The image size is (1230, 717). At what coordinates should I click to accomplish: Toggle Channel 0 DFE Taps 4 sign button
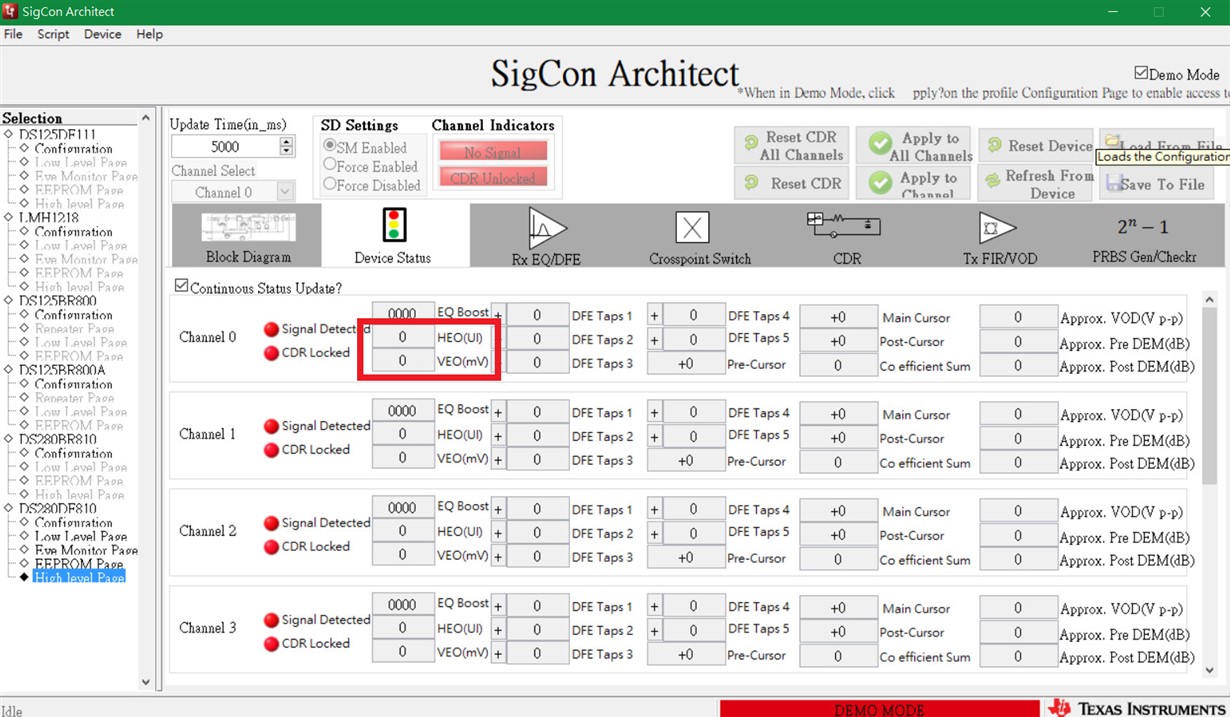coord(654,315)
